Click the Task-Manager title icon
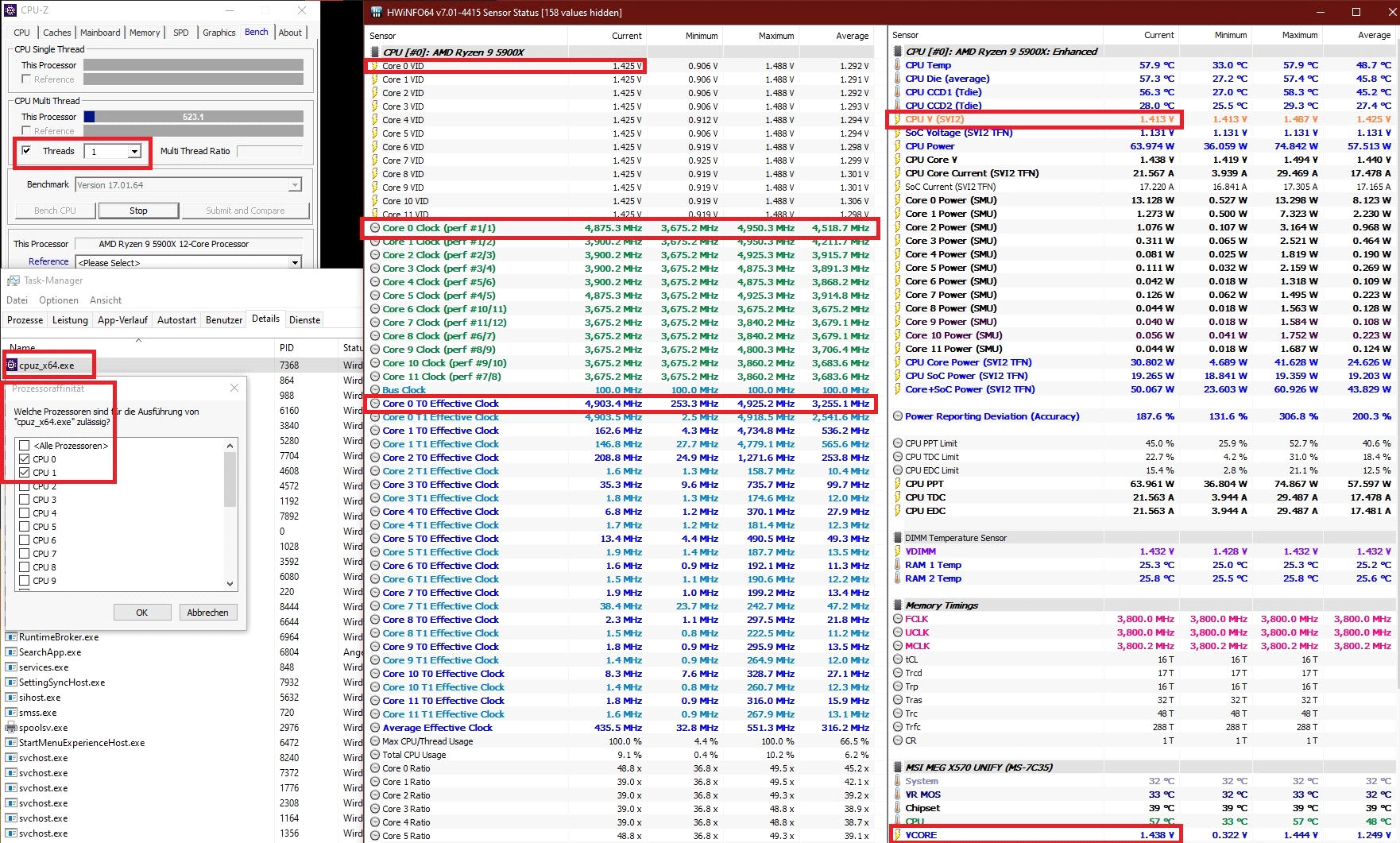The width and height of the screenshot is (1400, 843). coord(14,280)
